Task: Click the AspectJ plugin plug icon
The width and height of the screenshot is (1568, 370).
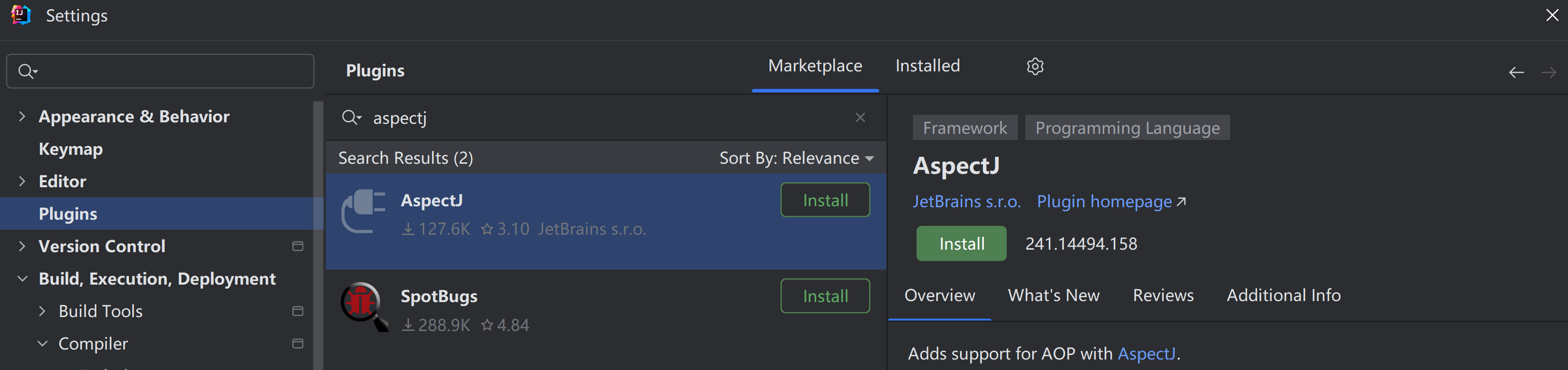Action: click(x=363, y=211)
